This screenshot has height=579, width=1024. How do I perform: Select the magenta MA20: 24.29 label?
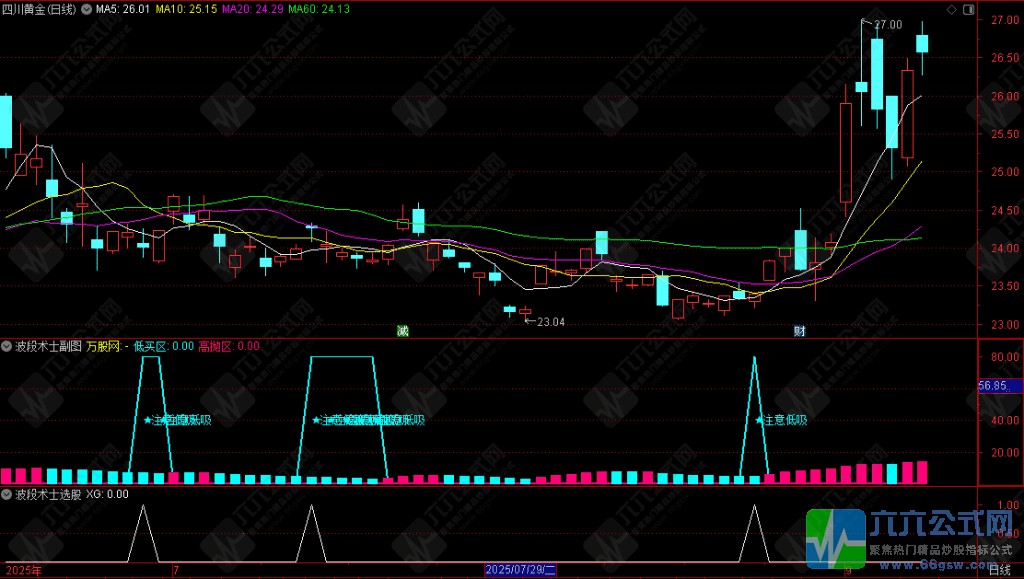tap(253, 9)
